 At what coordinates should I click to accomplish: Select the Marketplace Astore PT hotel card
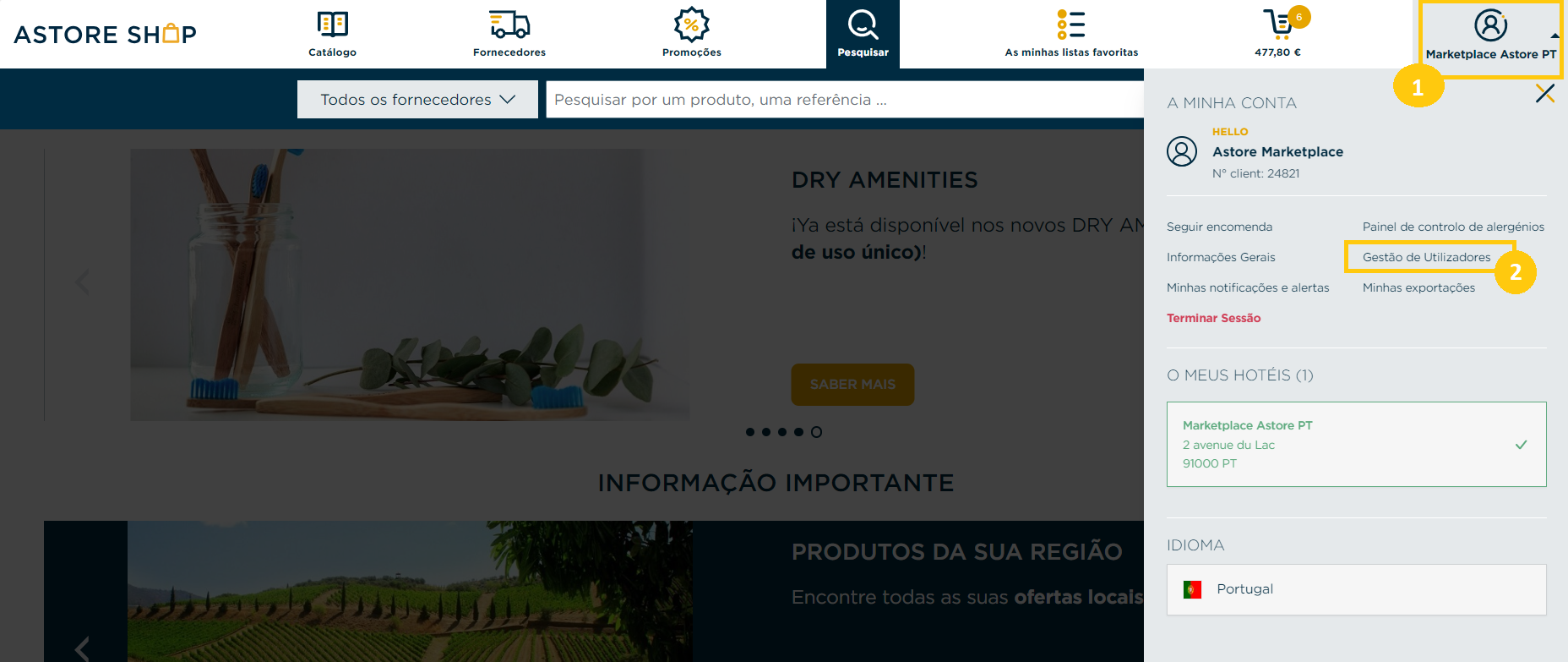(1356, 444)
